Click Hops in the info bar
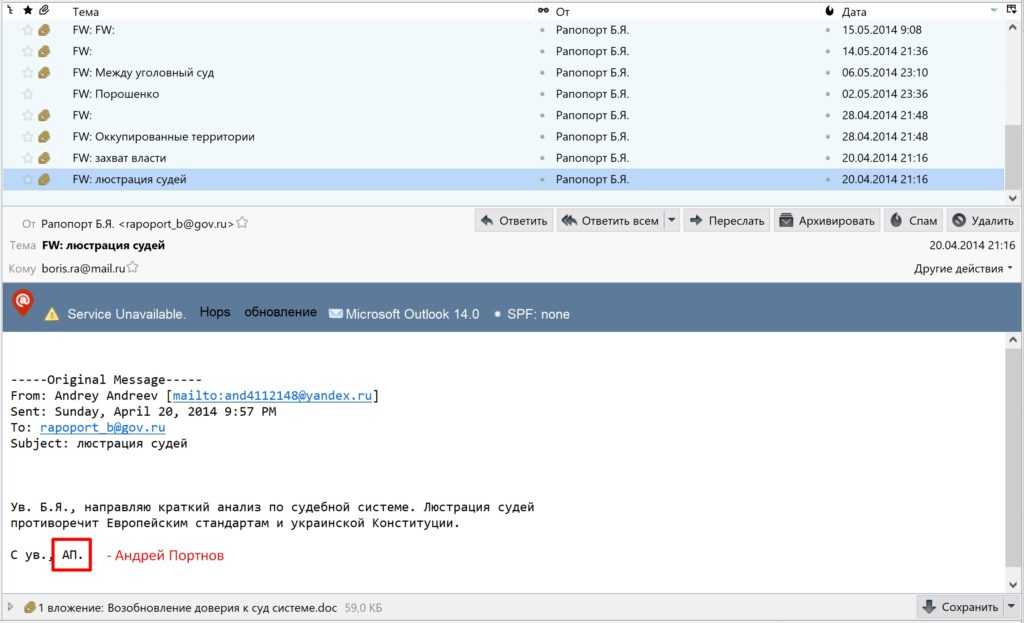 pyautogui.click(x=215, y=312)
